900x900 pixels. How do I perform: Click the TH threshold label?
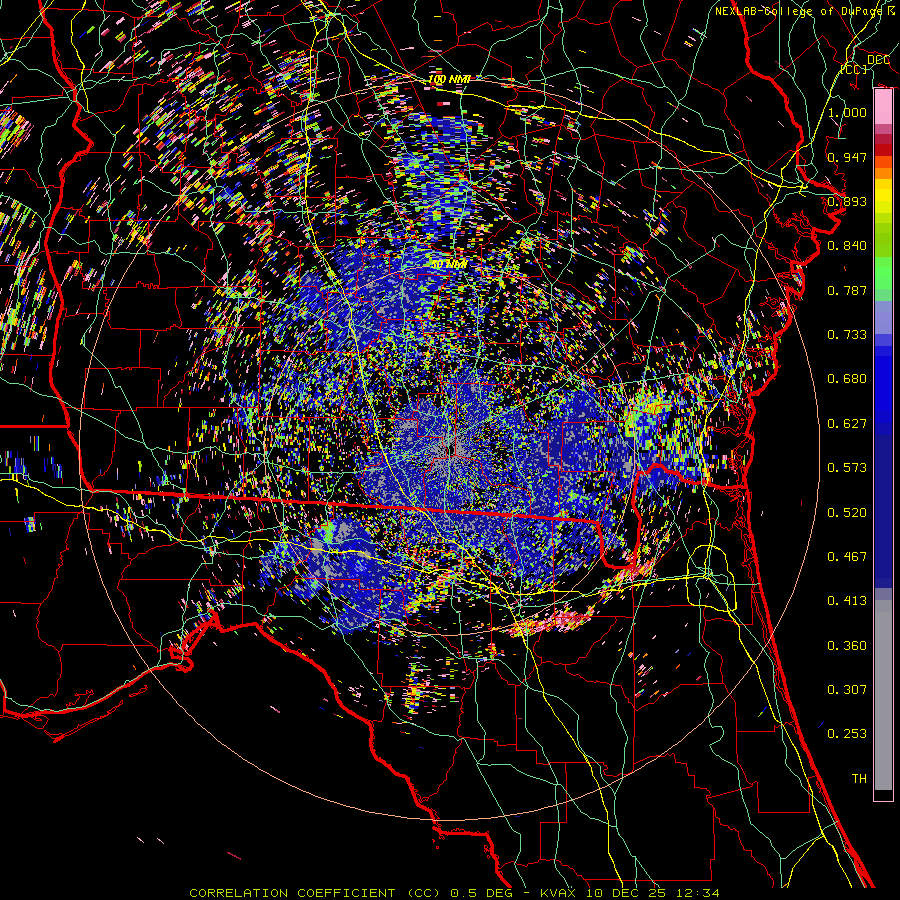point(859,779)
